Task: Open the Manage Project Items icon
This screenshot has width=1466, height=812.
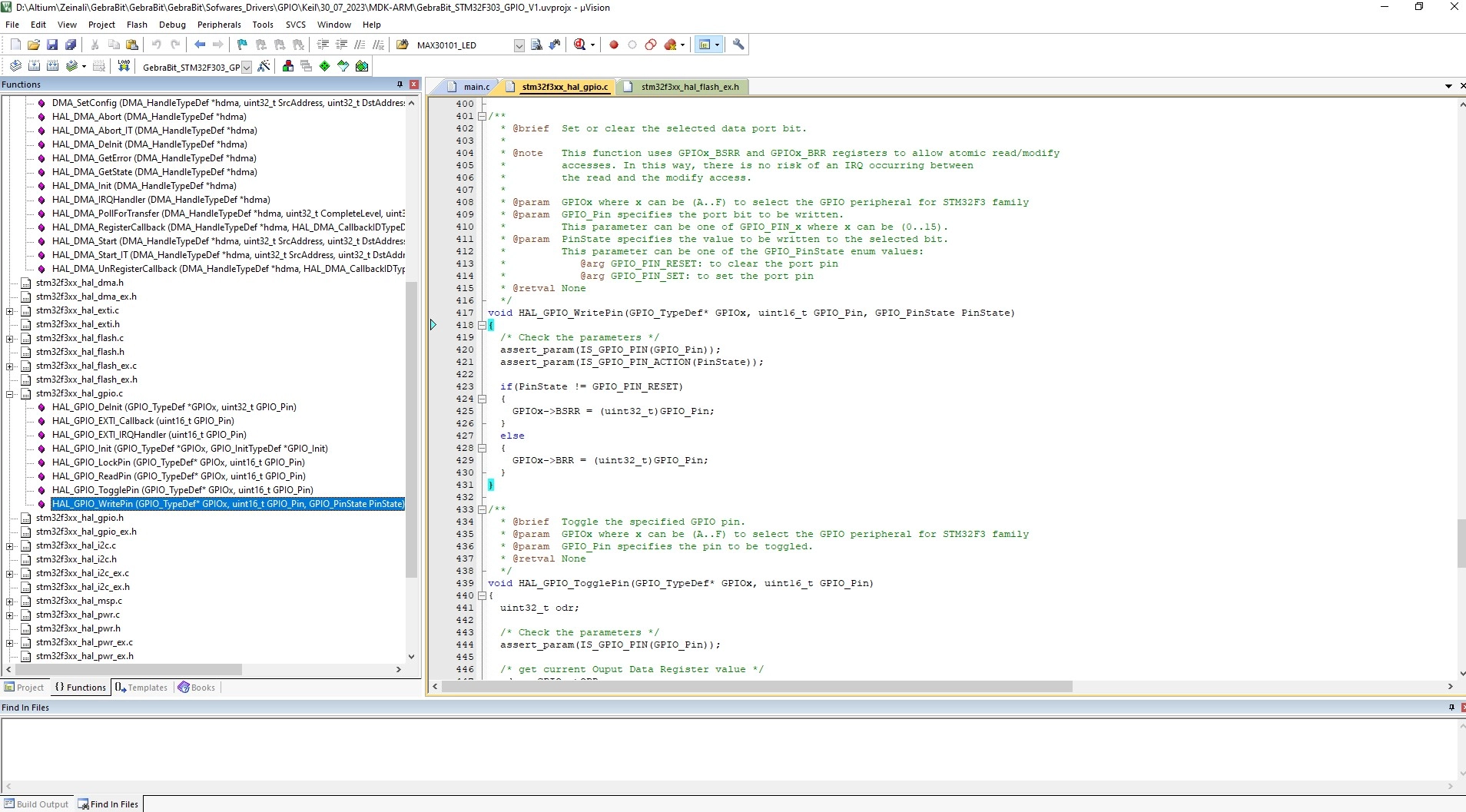Action: click(x=288, y=66)
